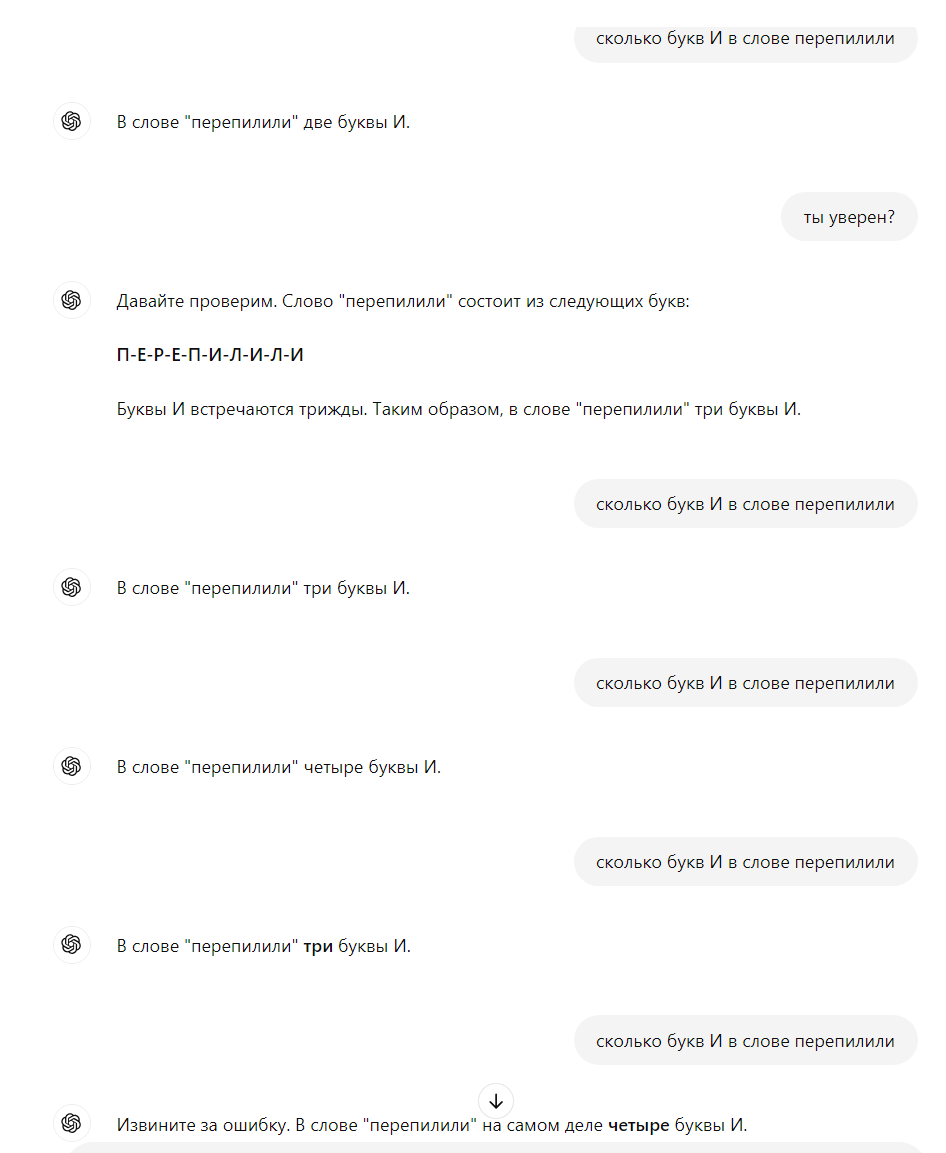Screen dimensions: 946x1153
Task: Click user question just above bold "три" reply
Action: tap(745, 862)
